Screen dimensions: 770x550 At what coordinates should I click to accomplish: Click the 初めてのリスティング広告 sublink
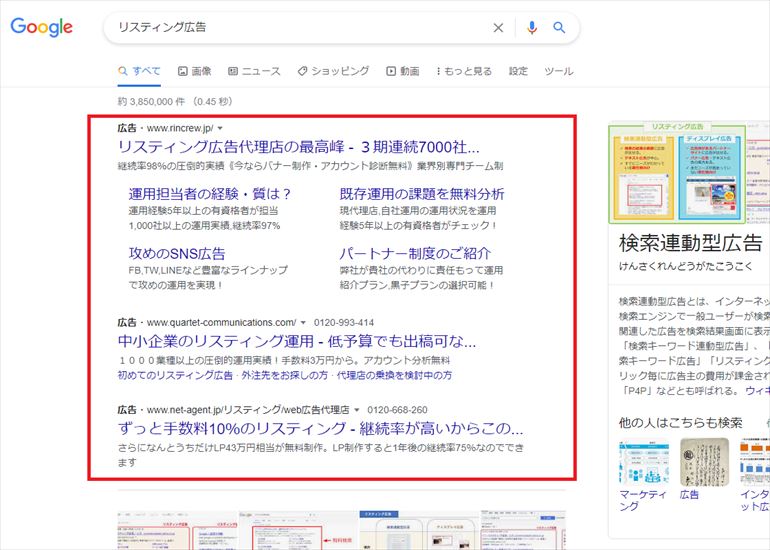tap(175, 375)
